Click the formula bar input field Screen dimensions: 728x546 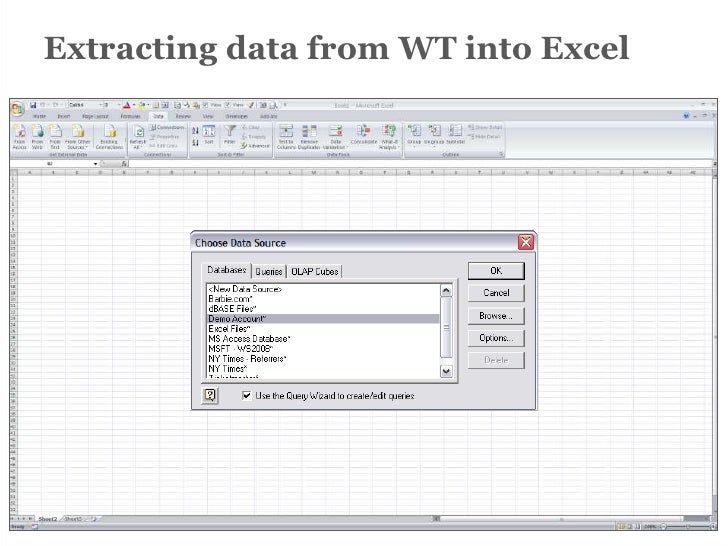coord(420,164)
